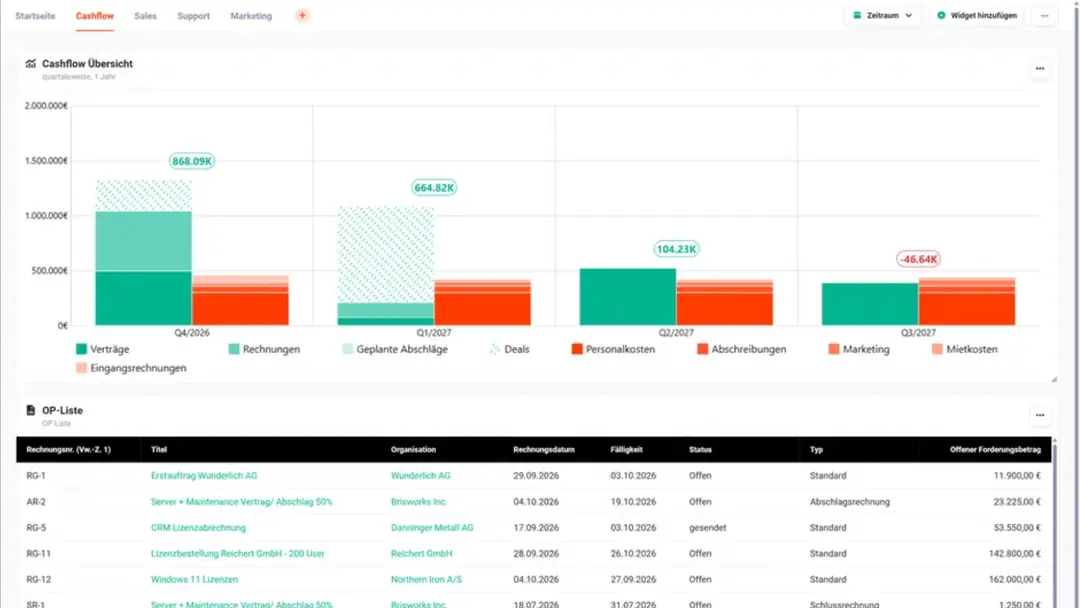
Task: Sort by Rechnungsnr. column header
Action: [x=68, y=450]
